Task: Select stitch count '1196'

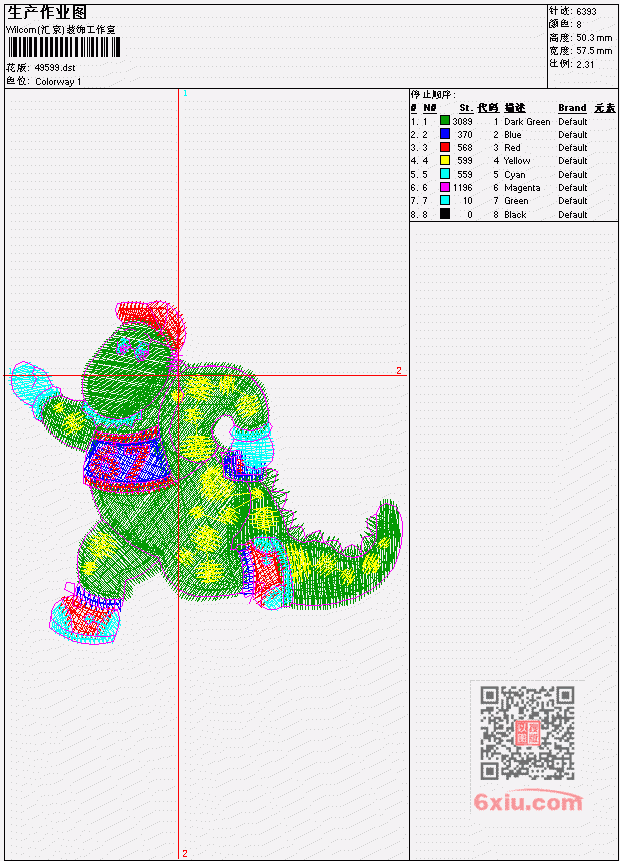Action: [462, 188]
